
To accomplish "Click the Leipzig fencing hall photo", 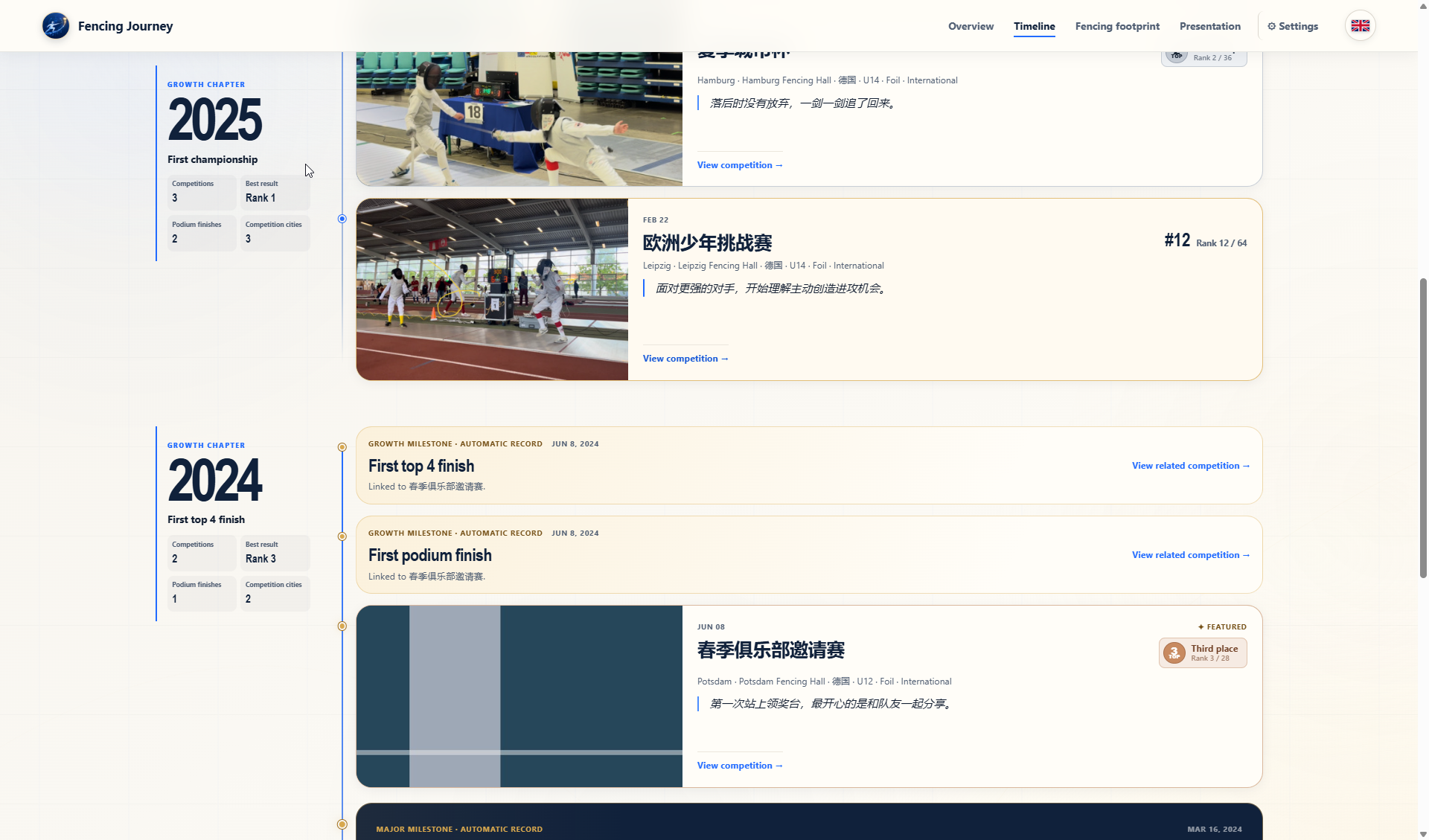I will pos(492,289).
